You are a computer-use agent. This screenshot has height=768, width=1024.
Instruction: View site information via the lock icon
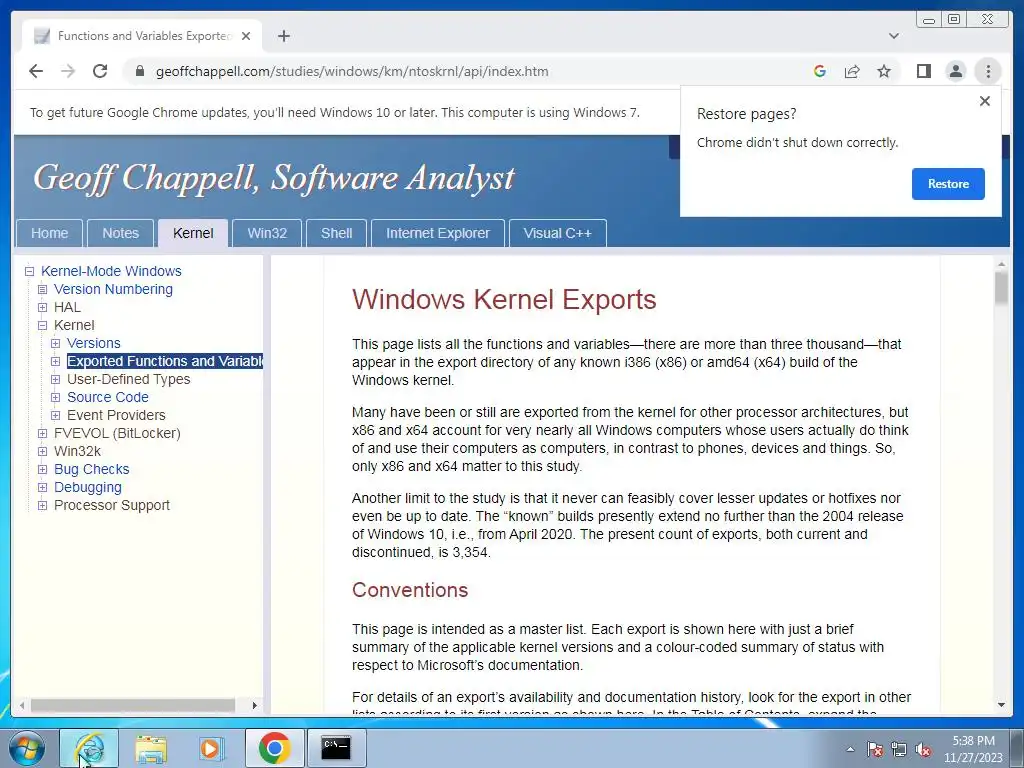click(139, 71)
